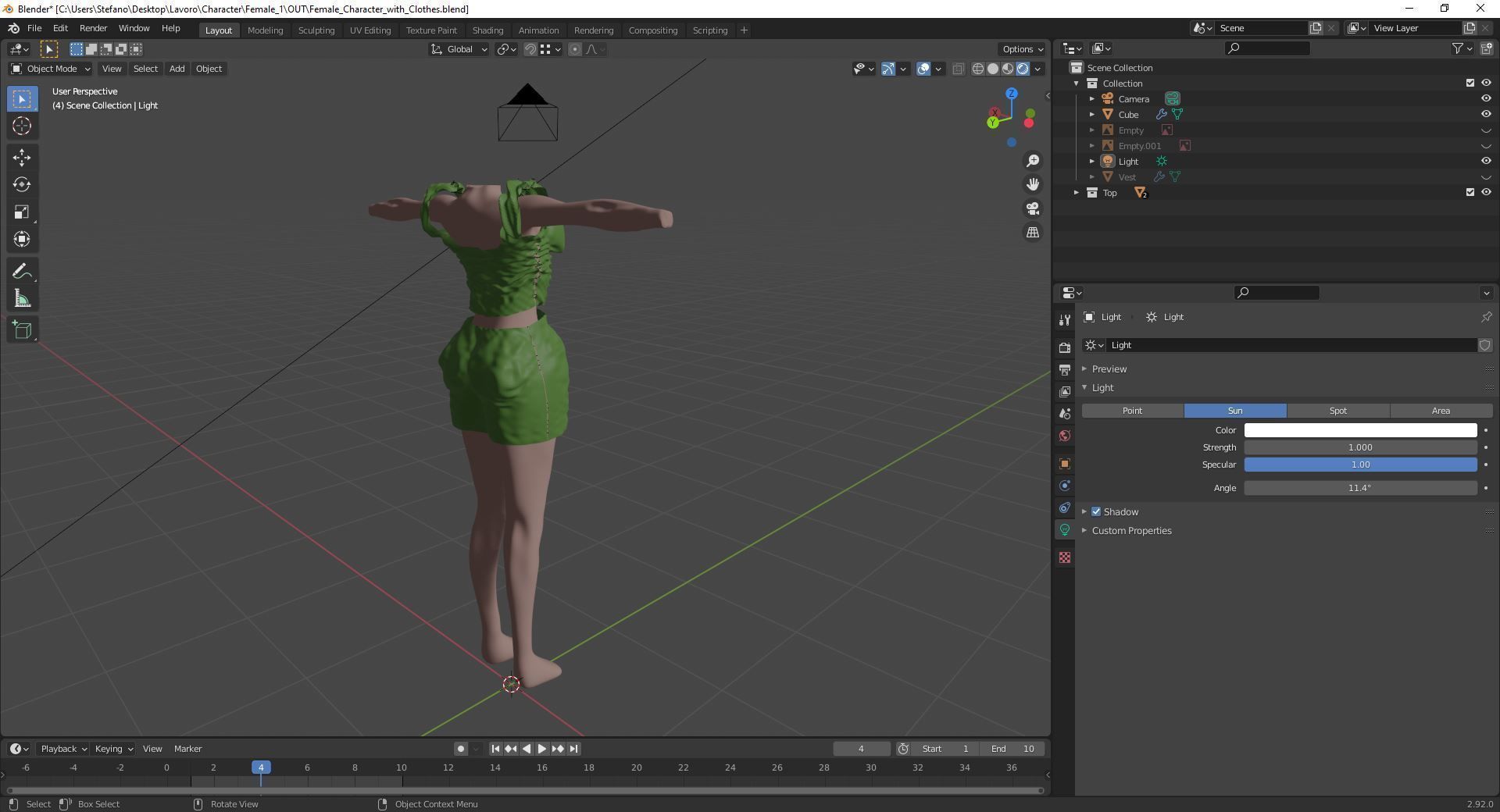Toggle snapping magnet in header

pyautogui.click(x=530, y=49)
